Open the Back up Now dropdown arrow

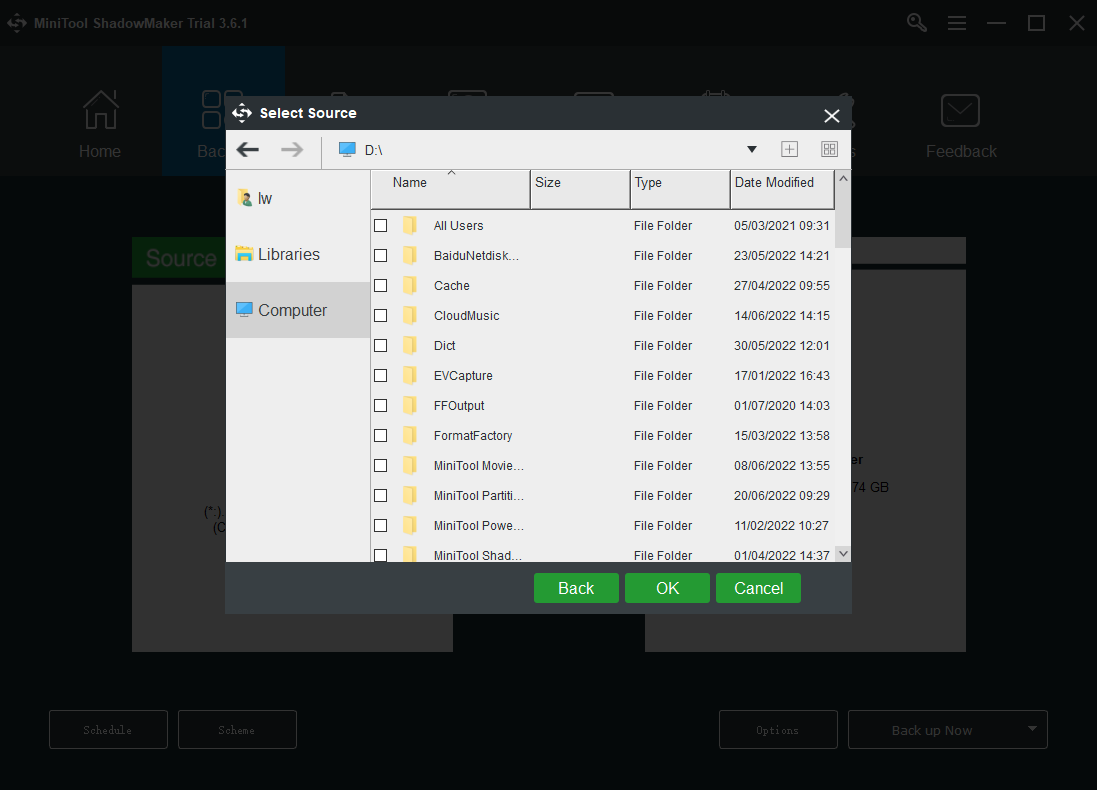tap(1032, 728)
